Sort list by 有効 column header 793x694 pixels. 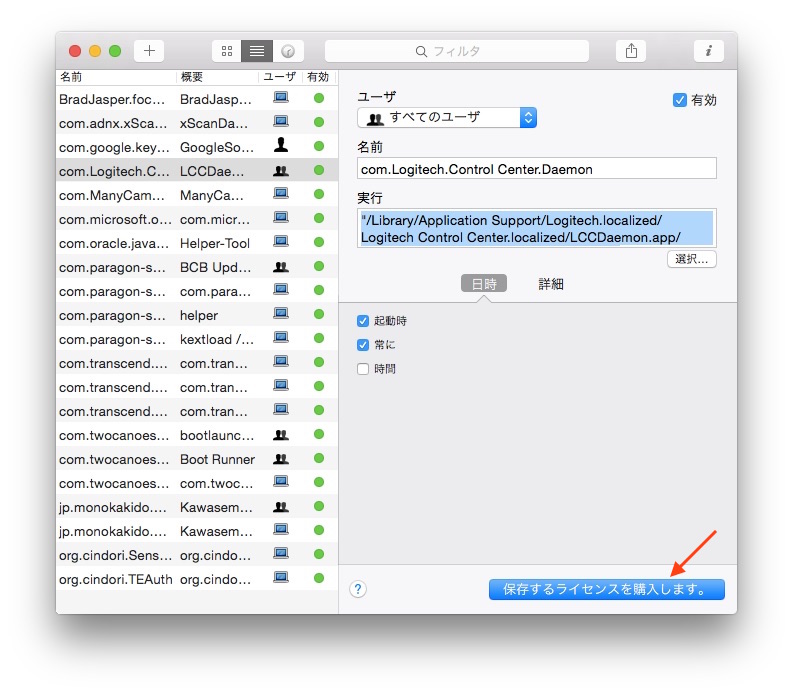(318, 77)
